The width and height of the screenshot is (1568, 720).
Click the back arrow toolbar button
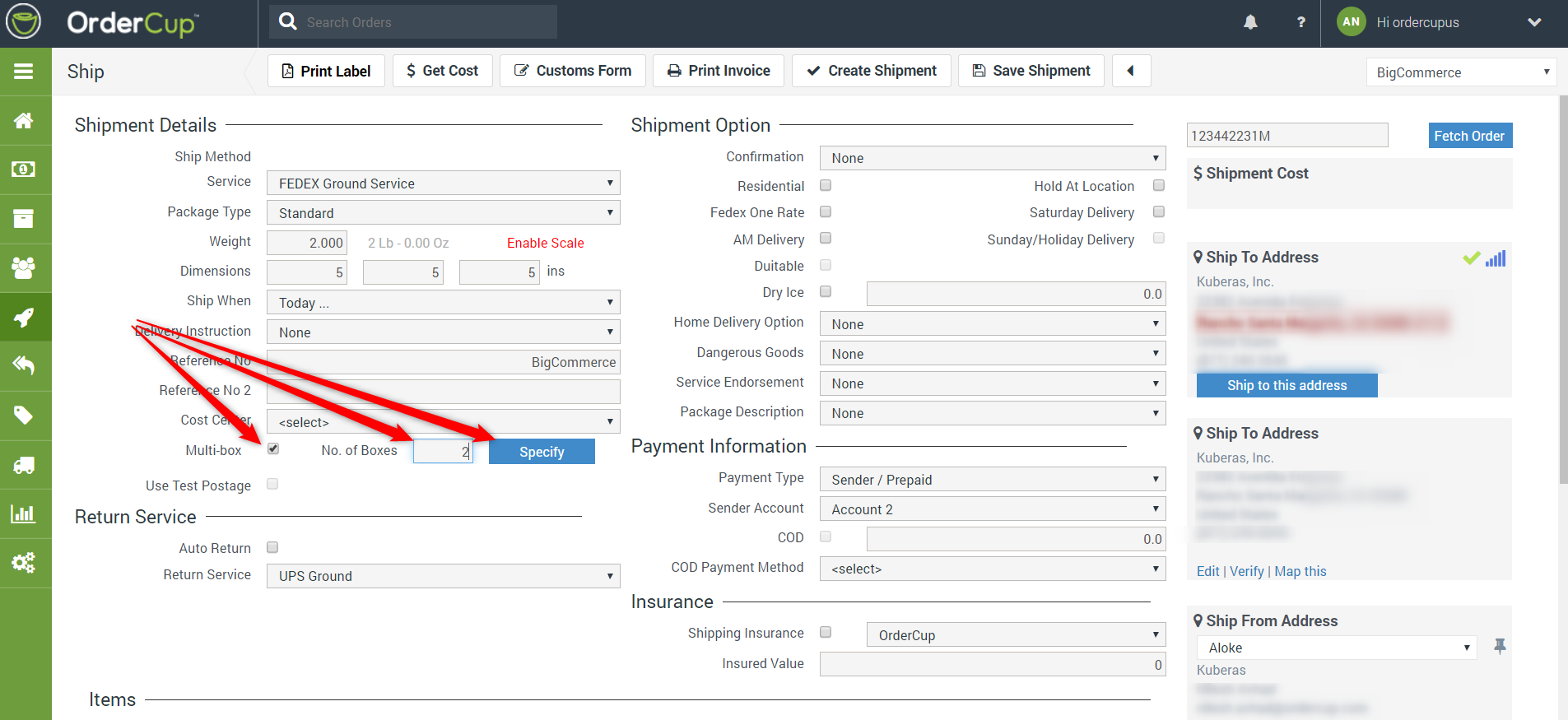point(1131,71)
